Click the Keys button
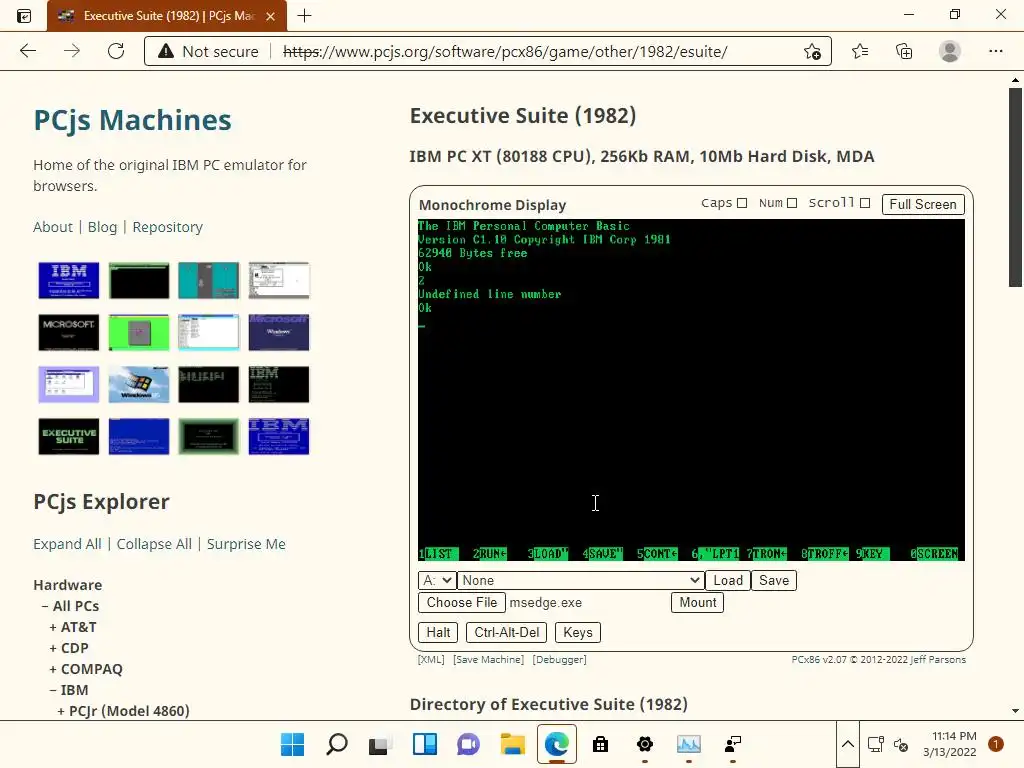1024x768 pixels. 578,632
